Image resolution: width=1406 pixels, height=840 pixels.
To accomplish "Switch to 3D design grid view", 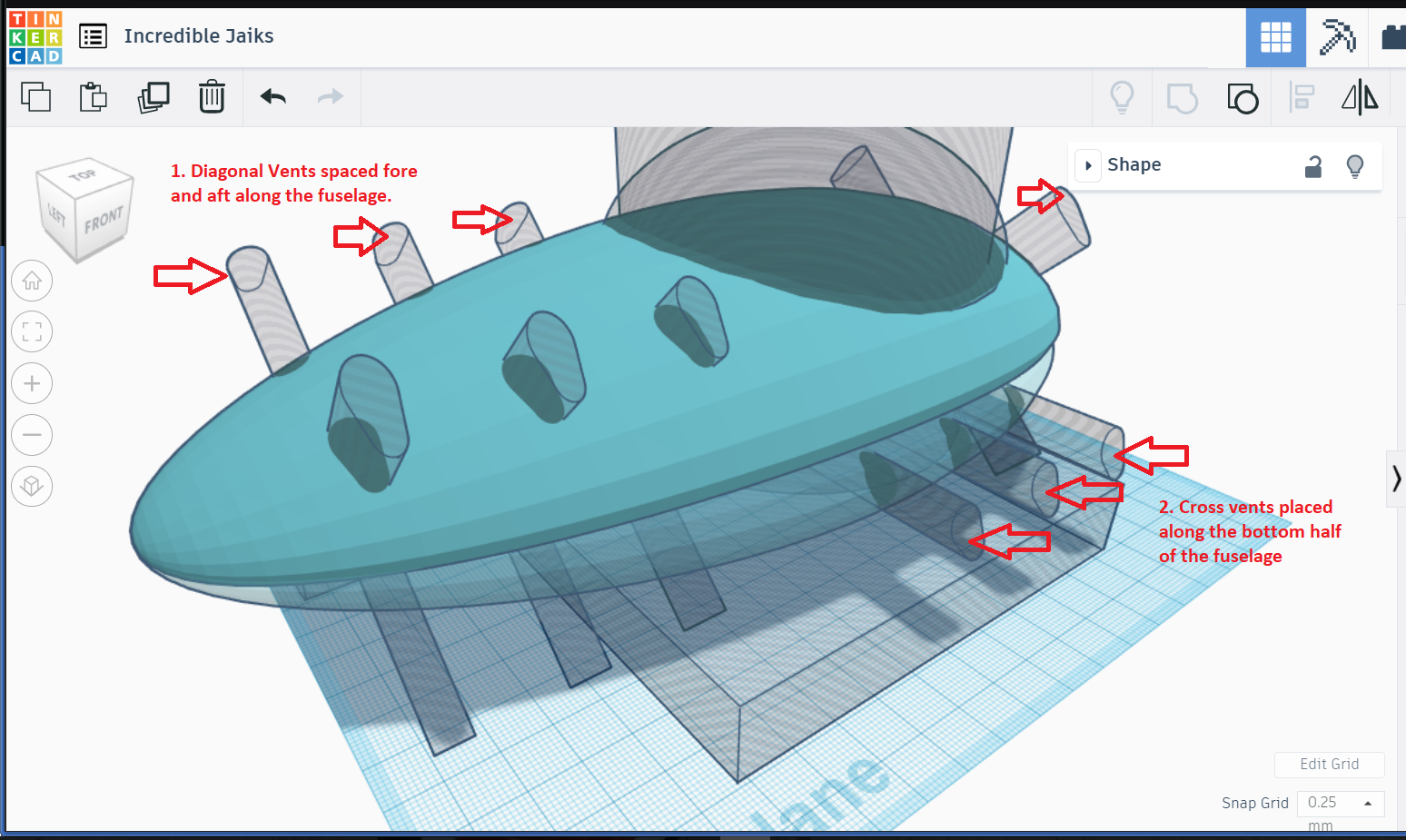I will (x=1275, y=37).
